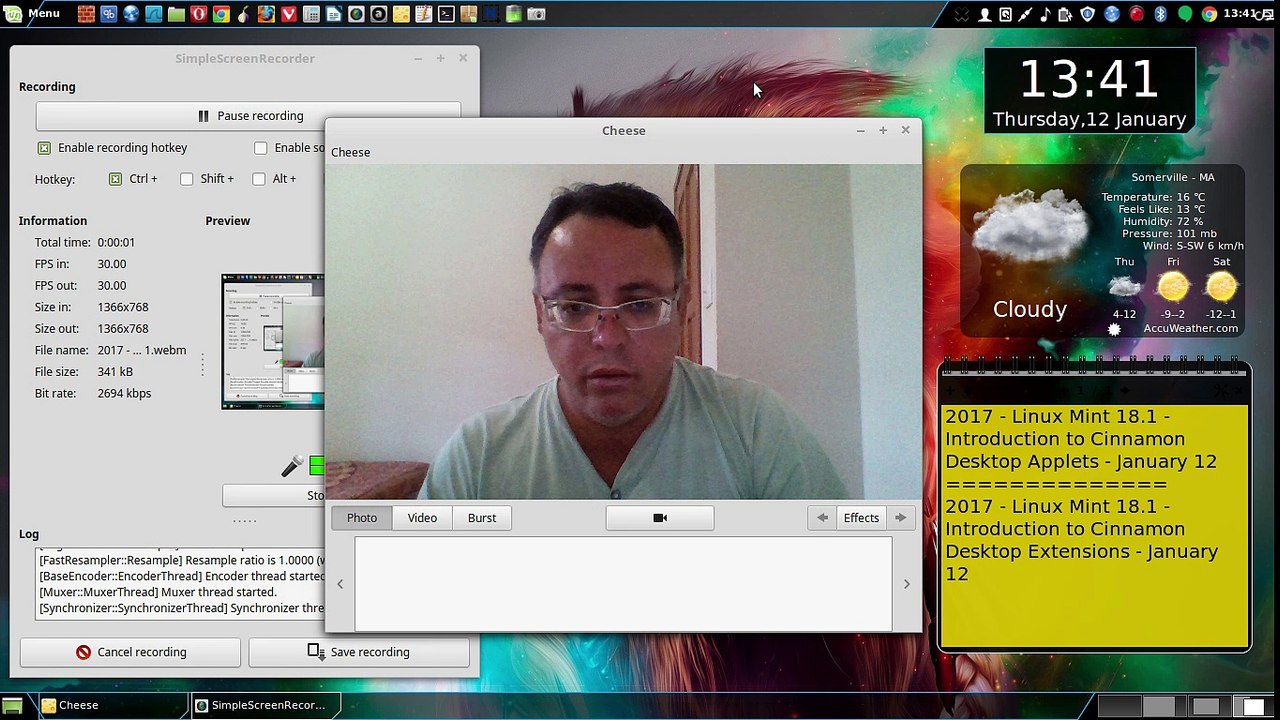Open the blue globe web launcher

pos(131,14)
